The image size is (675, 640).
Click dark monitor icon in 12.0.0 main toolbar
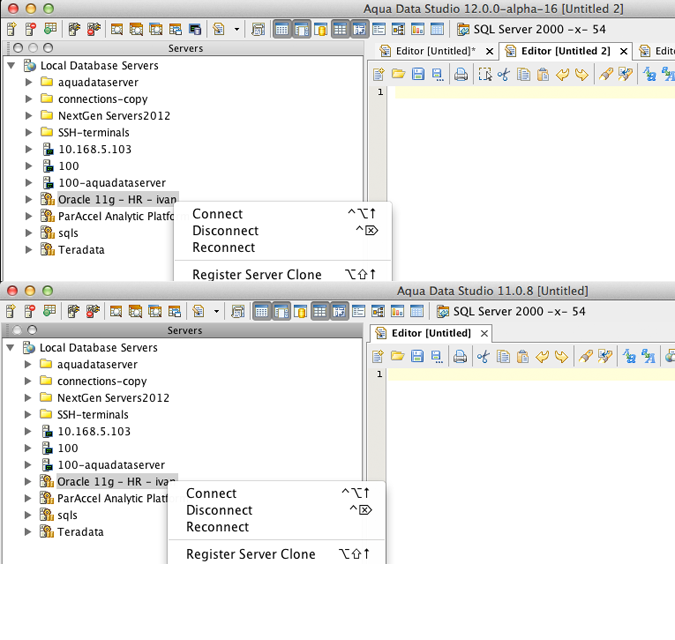point(195,29)
